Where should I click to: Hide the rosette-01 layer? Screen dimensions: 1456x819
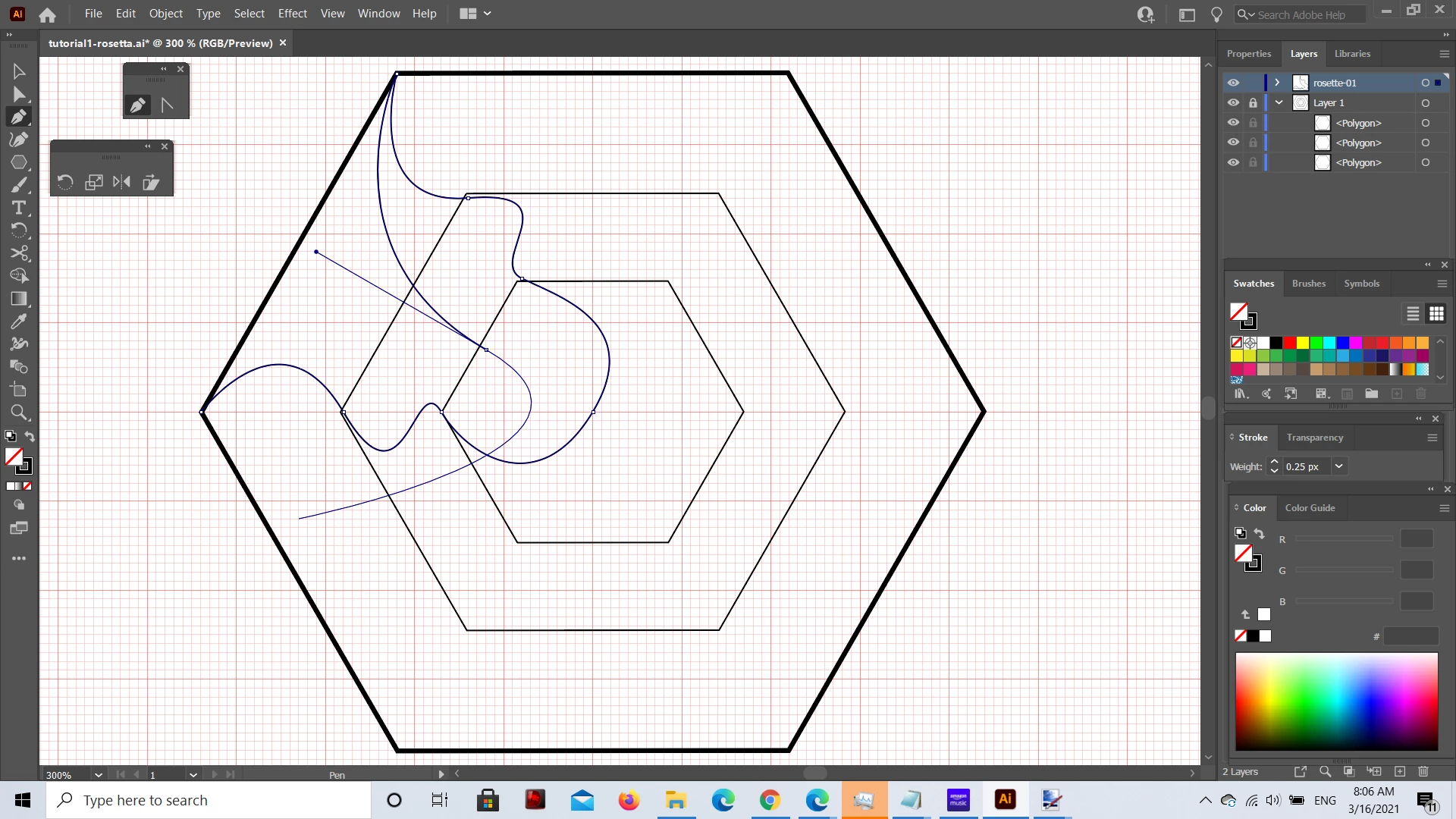click(x=1233, y=83)
